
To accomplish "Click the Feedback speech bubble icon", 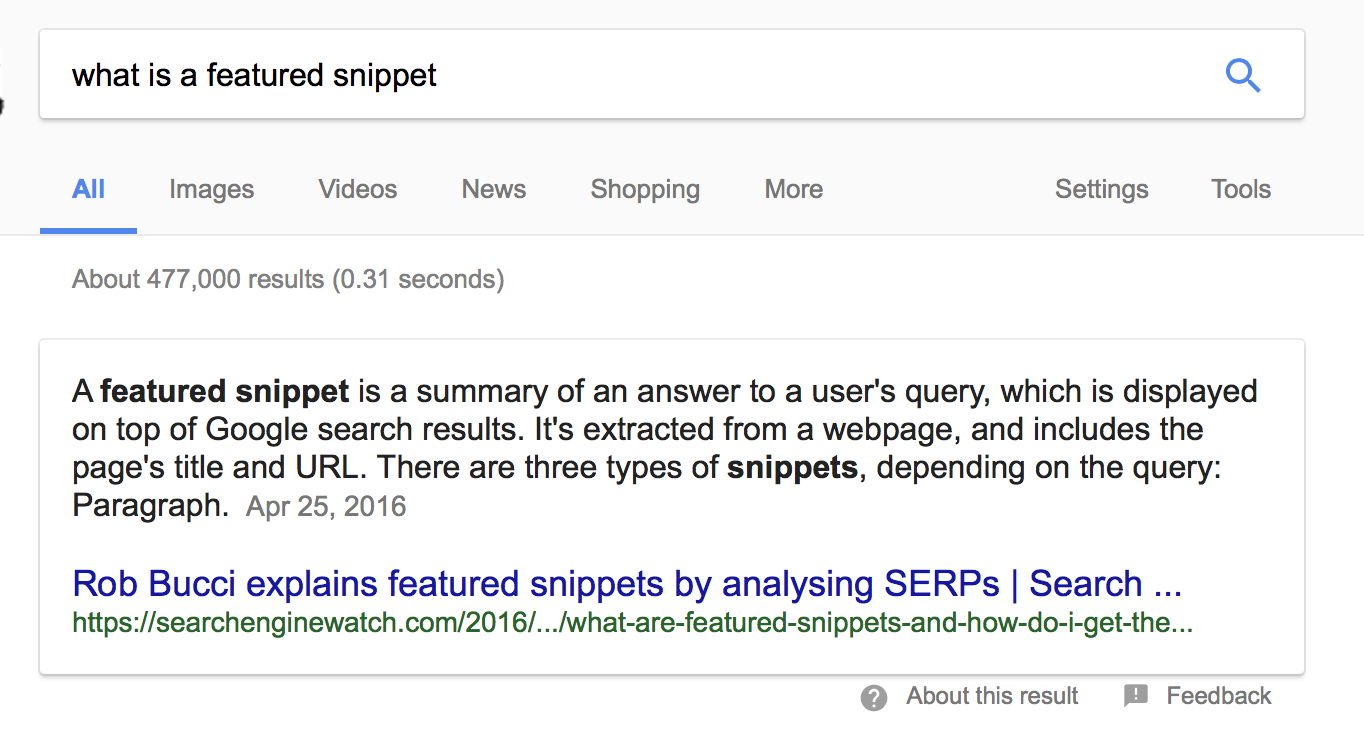I will (x=1136, y=696).
